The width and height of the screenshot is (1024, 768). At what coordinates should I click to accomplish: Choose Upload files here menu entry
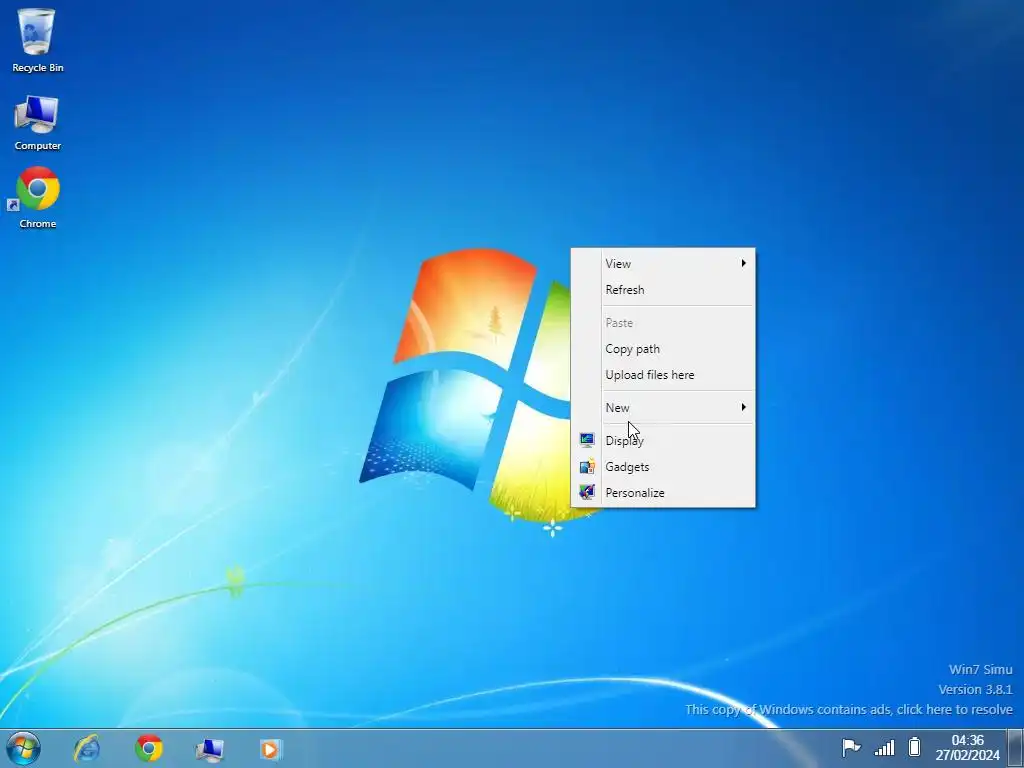(663, 375)
